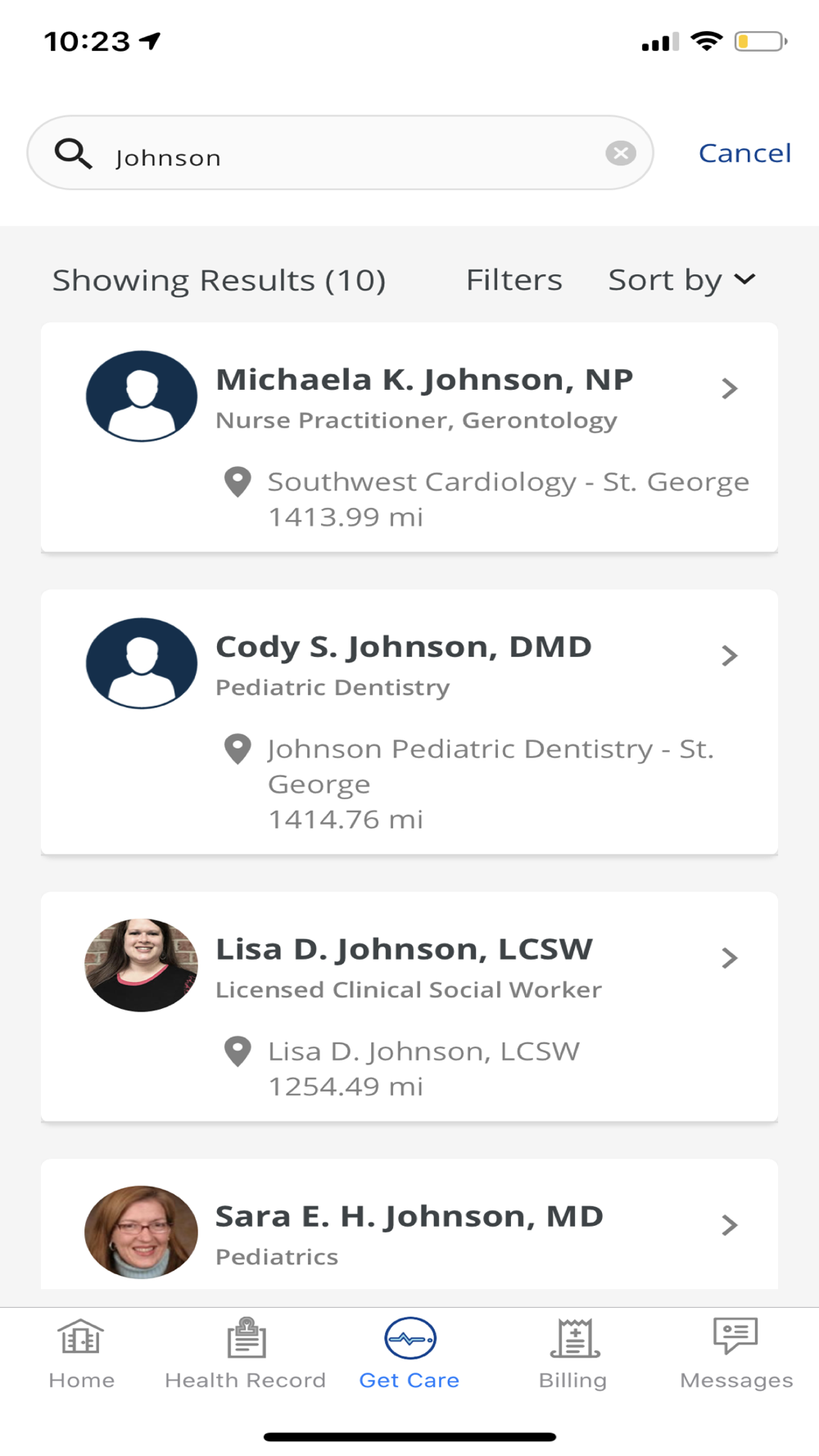819x1456 pixels.
Task: Tap Cody S. Johnson's avatar placeholder
Action: [x=142, y=663]
